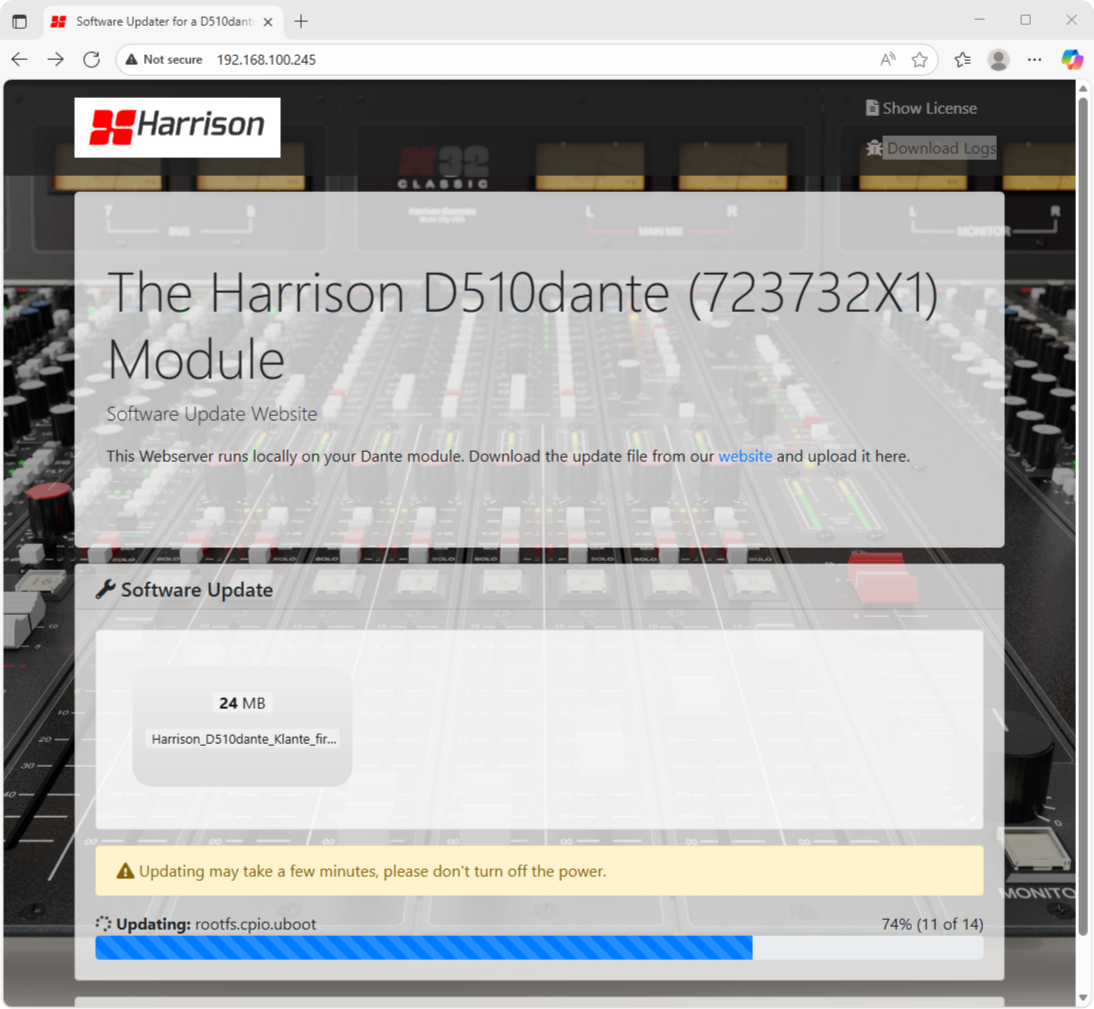
Task: Close the Software Updater browser tab
Action: click(x=268, y=22)
